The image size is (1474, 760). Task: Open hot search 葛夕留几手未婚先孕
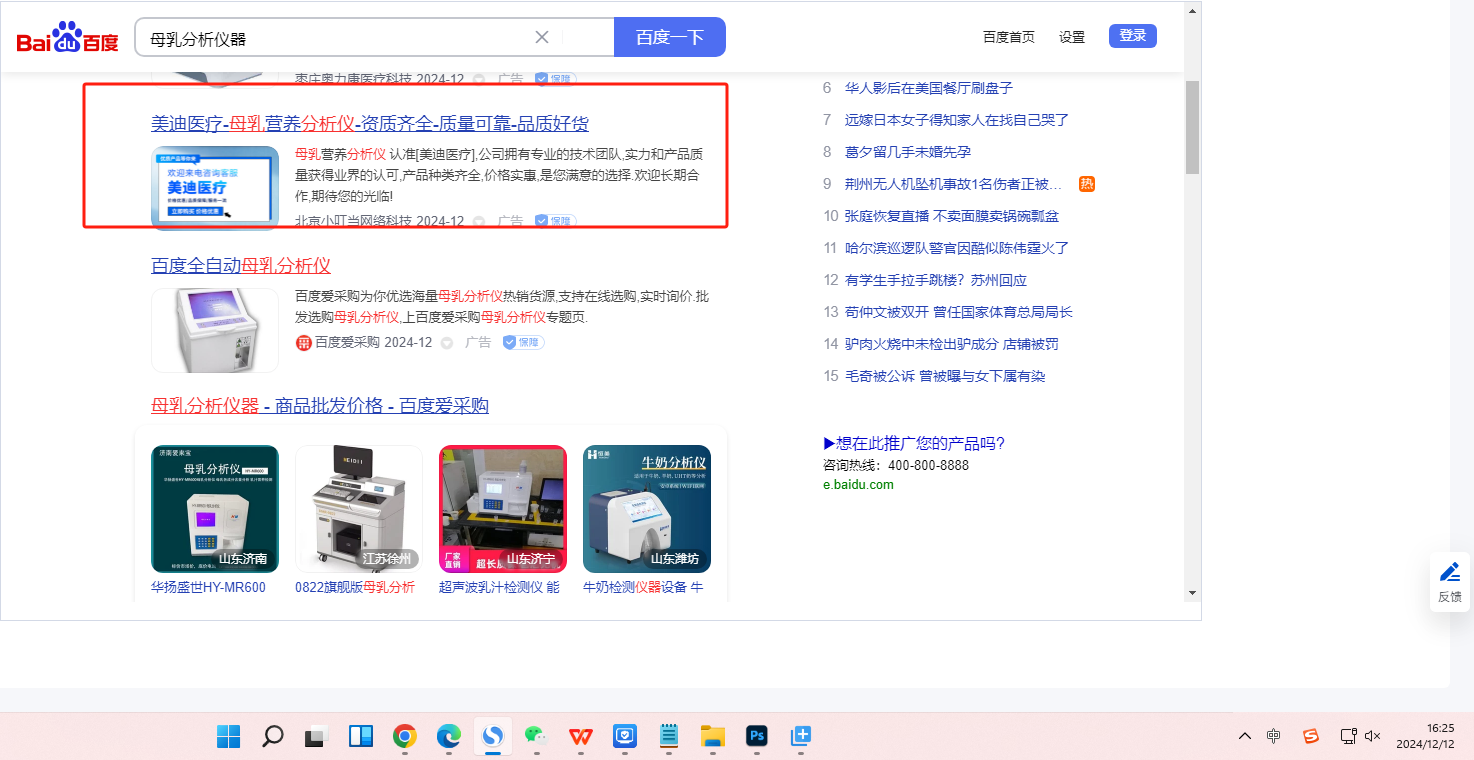click(908, 152)
